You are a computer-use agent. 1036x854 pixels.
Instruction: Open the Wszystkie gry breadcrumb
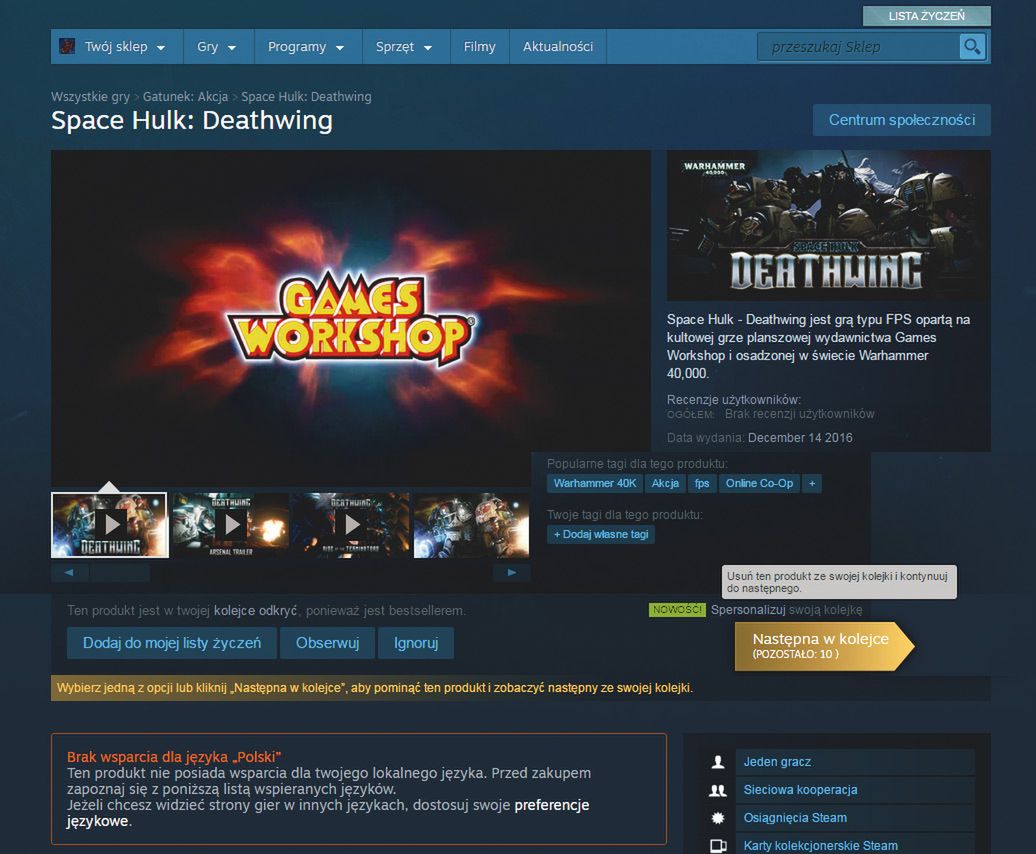(91, 96)
